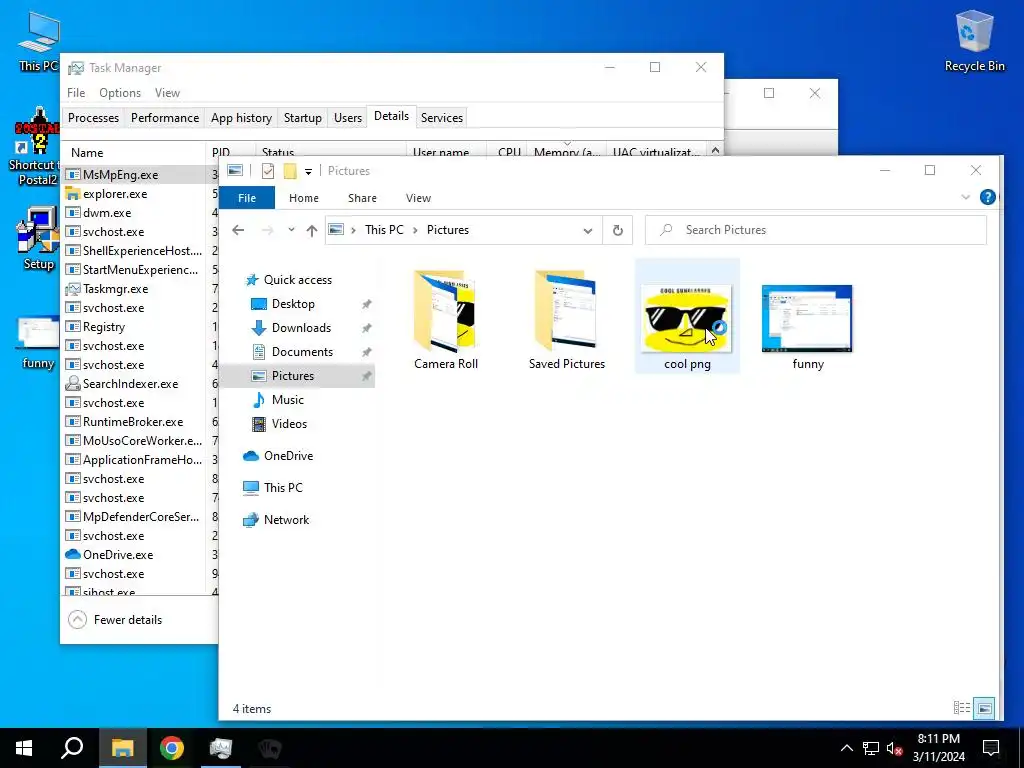Switch to Processes tab in Task Manager
1024x768 pixels.
93,118
